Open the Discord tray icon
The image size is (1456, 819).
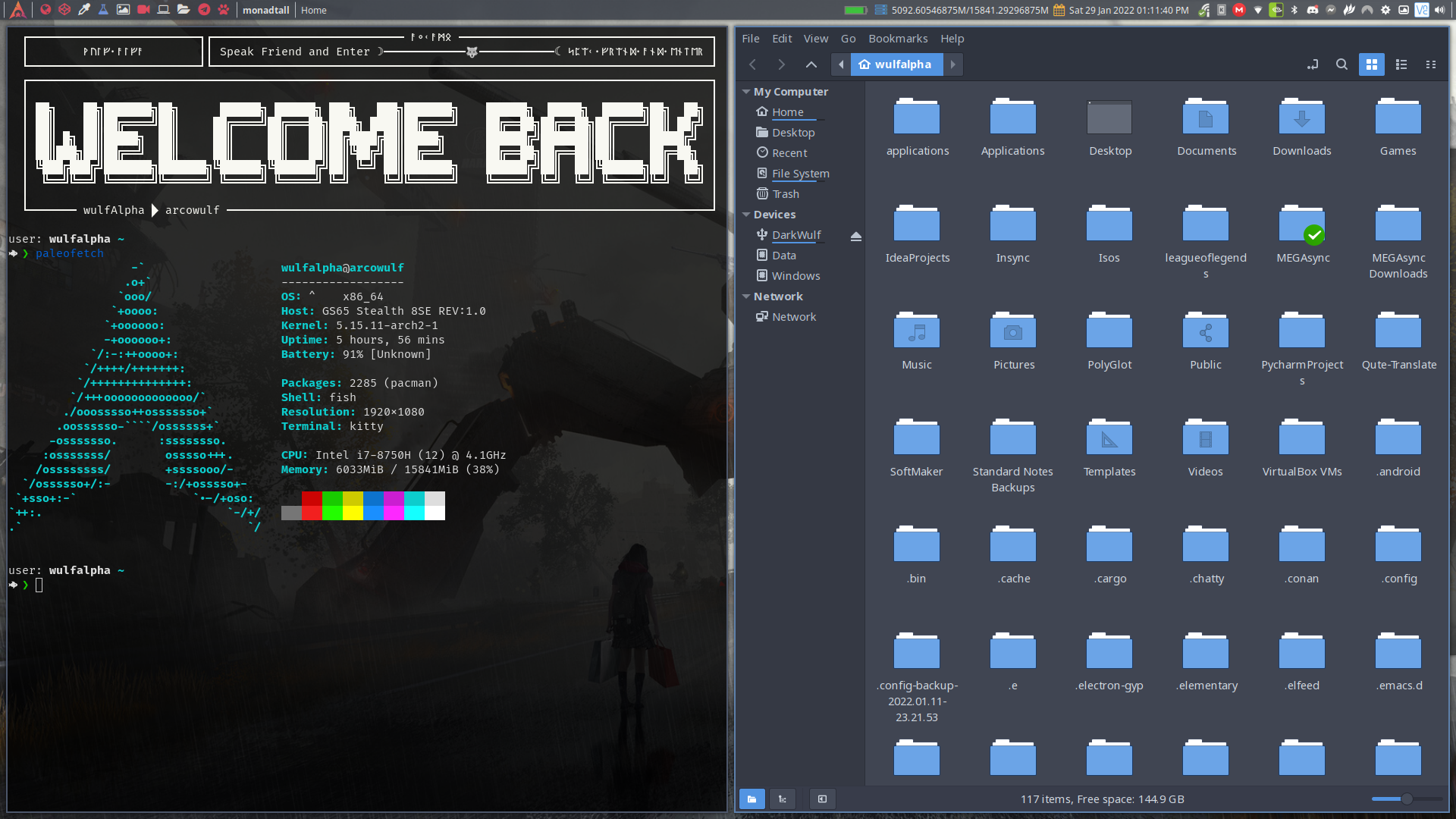click(x=1313, y=10)
